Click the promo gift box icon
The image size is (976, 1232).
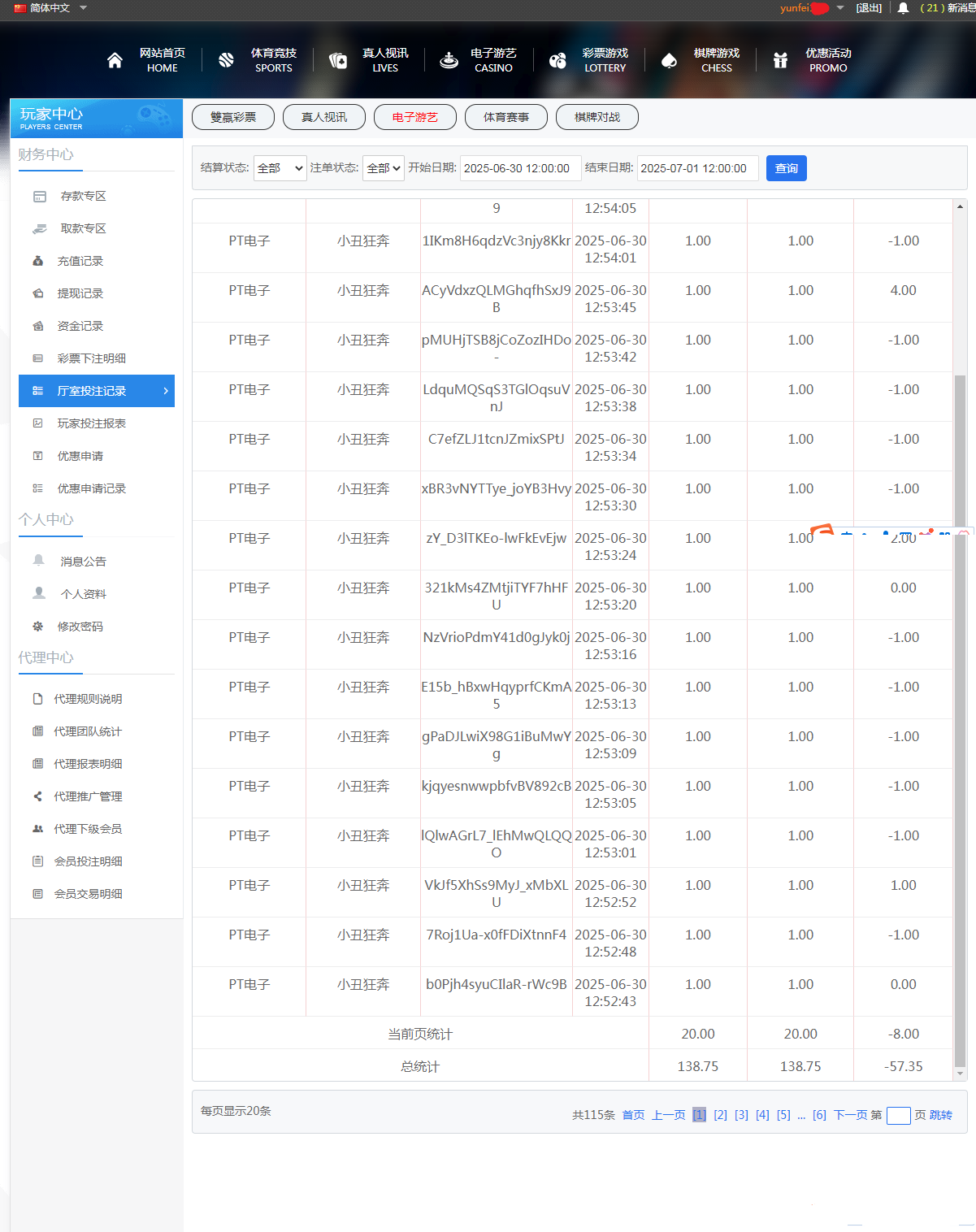[x=780, y=60]
